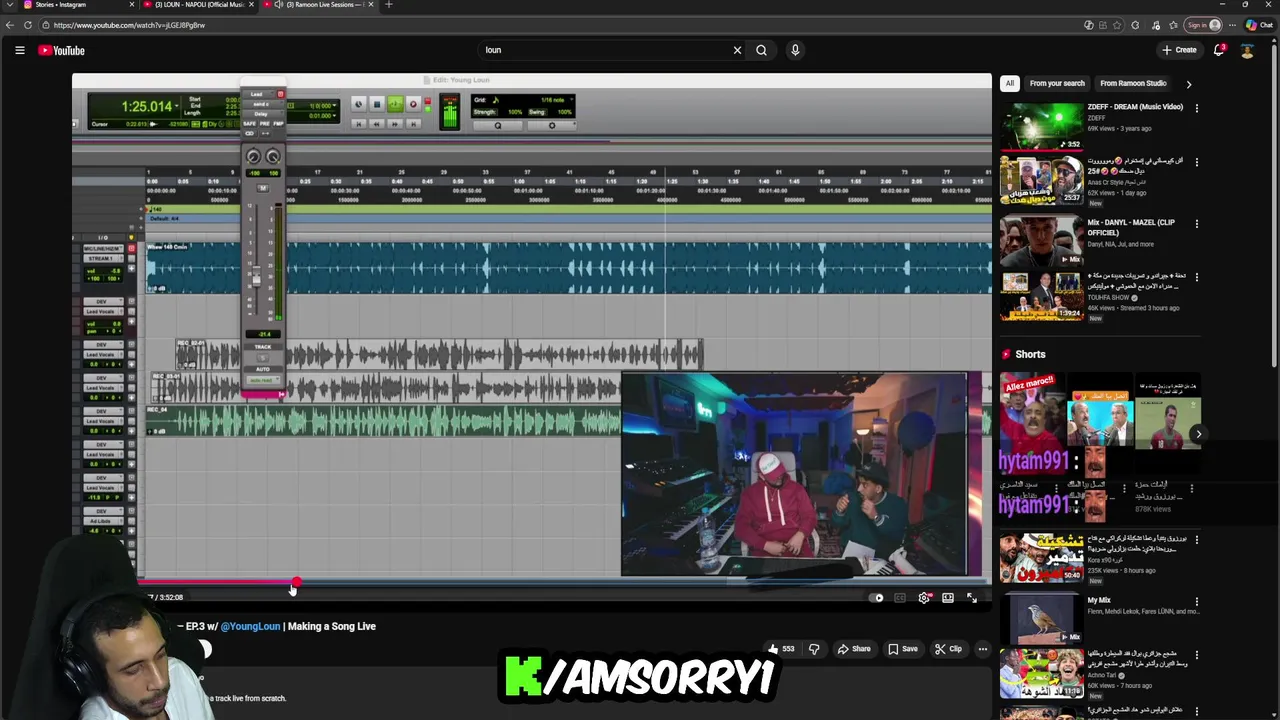
Task: Open the YouTube hamburger guide menu
Action: [x=19, y=50]
